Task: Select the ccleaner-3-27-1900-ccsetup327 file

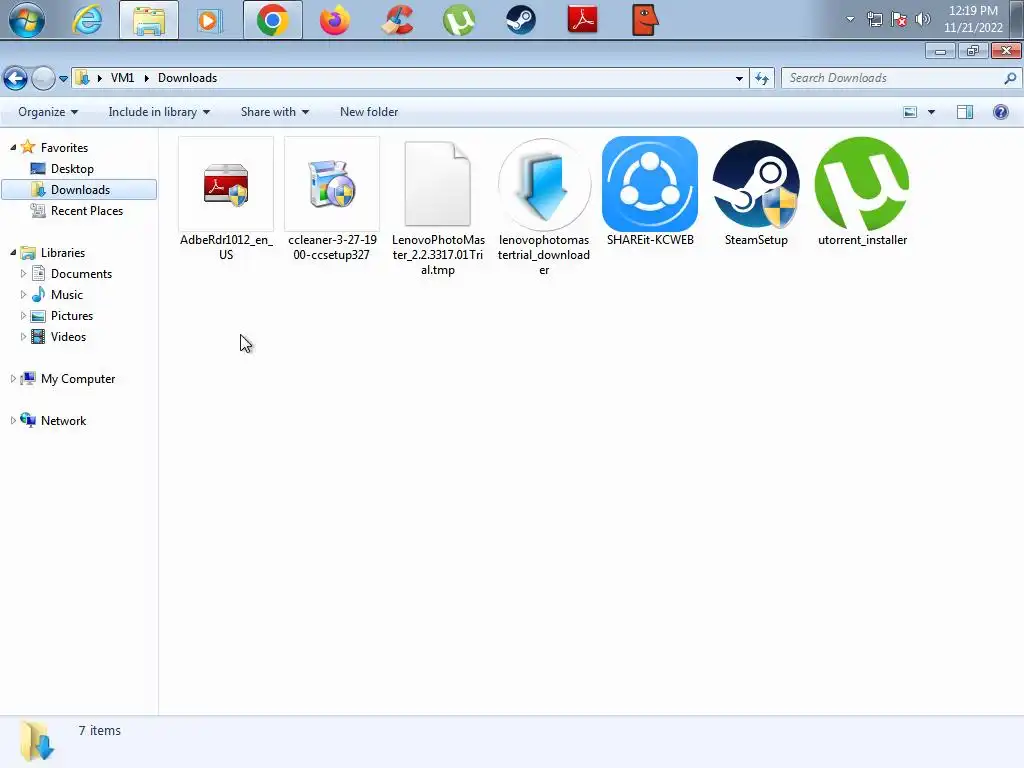Action: point(332,199)
